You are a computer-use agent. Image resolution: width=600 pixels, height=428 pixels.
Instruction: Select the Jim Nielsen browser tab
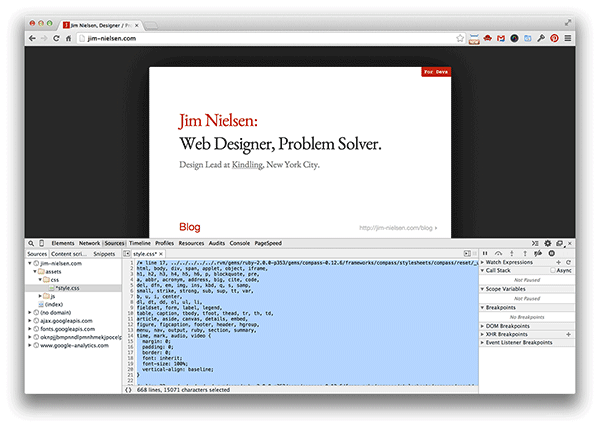click(101, 25)
